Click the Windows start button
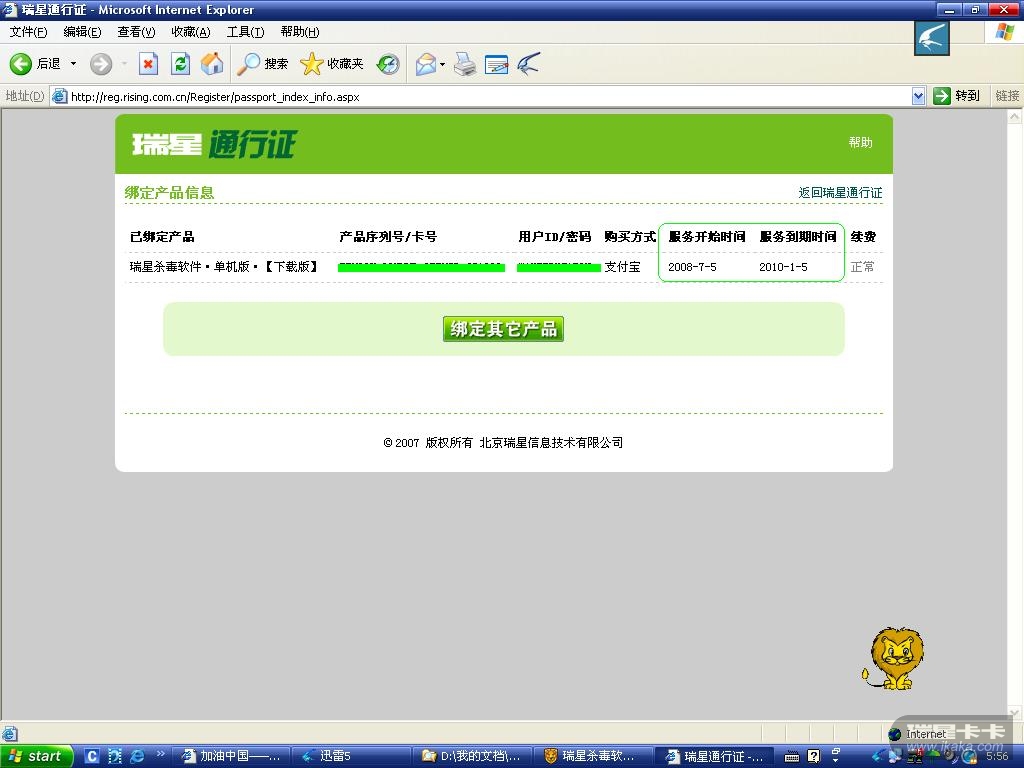Viewport: 1024px width, 768px height. click(36, 756)
